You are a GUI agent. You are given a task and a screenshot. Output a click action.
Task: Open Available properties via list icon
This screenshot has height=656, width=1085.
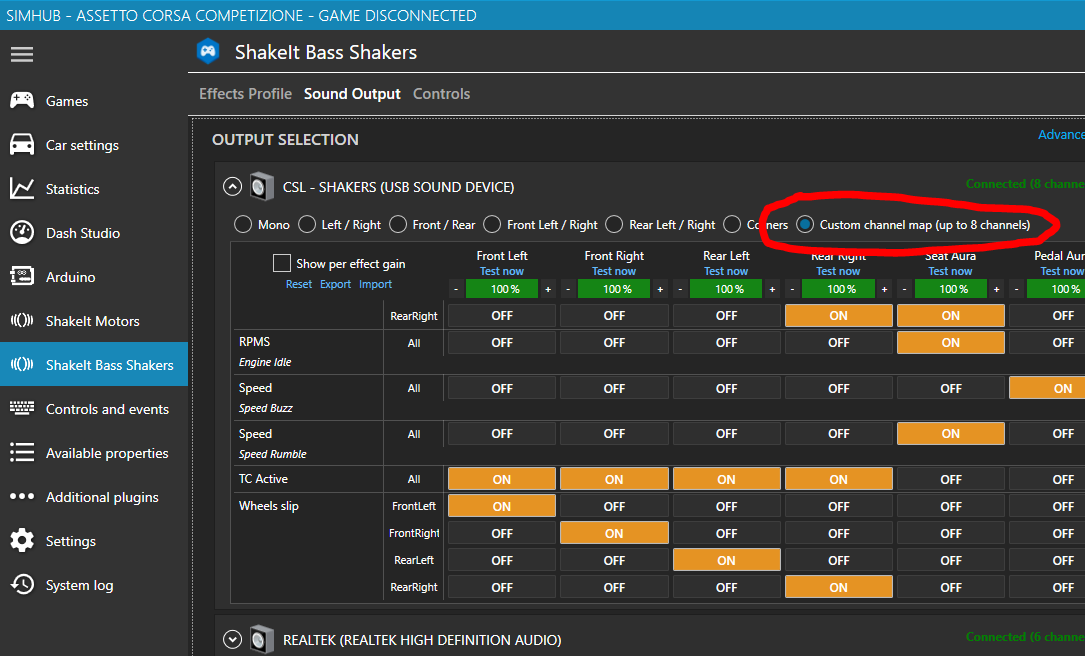click(21, 453)
